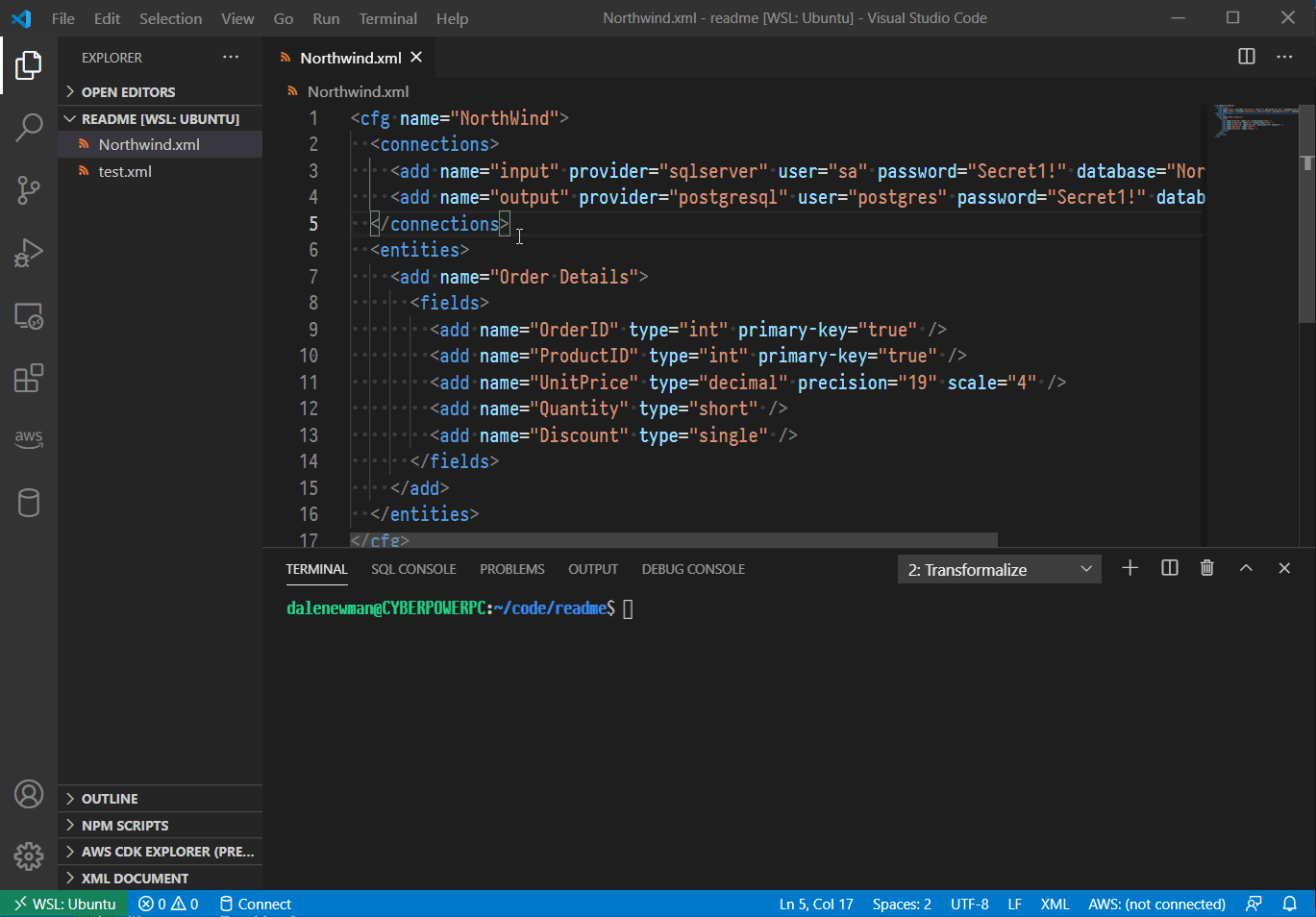Show errors and warnings count
Image resolution: width=1316 pixels, height=917 pixels.
pos(168,904)
